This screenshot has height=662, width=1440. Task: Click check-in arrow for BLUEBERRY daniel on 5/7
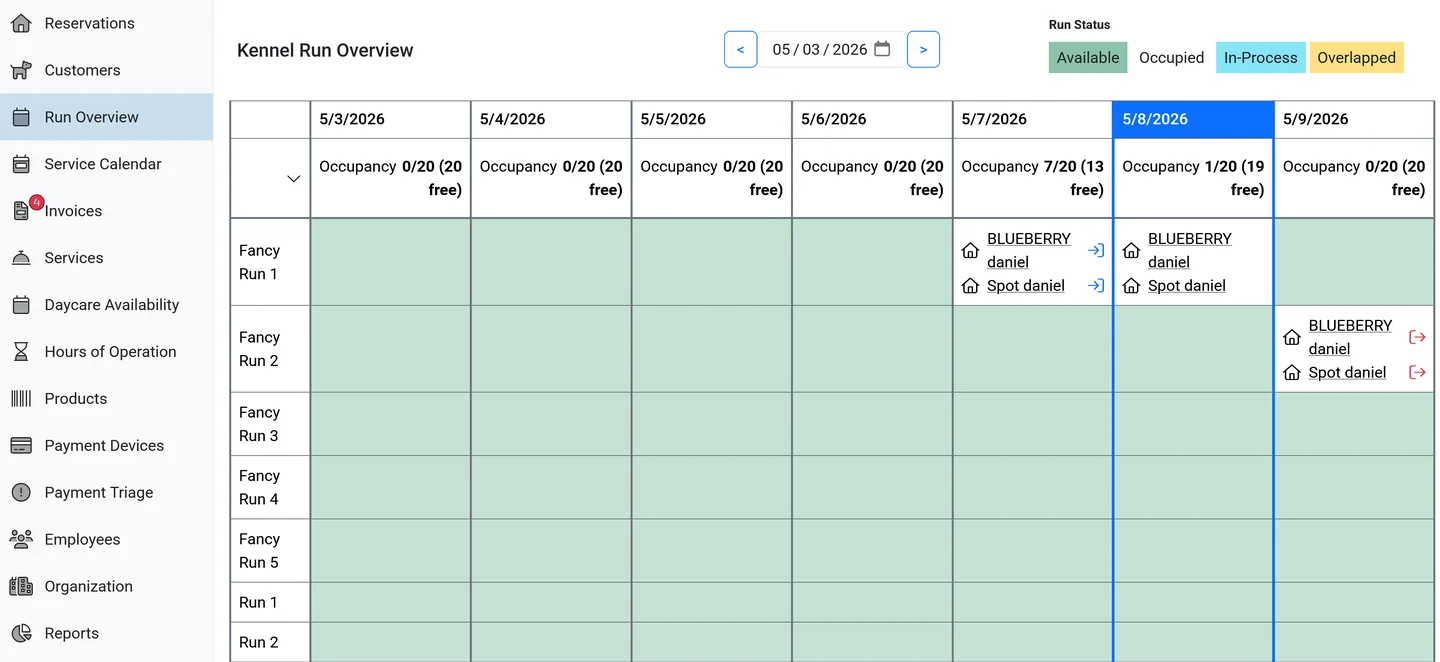point(1096,251)
